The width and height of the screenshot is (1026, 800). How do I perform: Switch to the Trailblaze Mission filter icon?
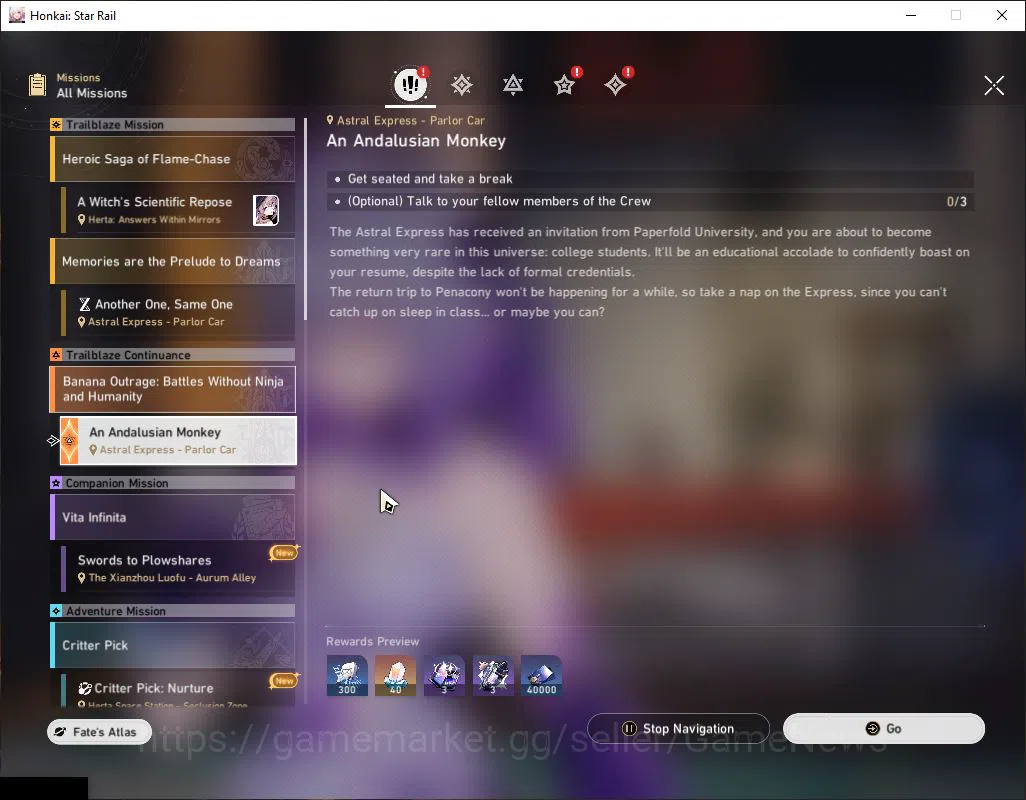pyautogui.click(x=462, y=84)
